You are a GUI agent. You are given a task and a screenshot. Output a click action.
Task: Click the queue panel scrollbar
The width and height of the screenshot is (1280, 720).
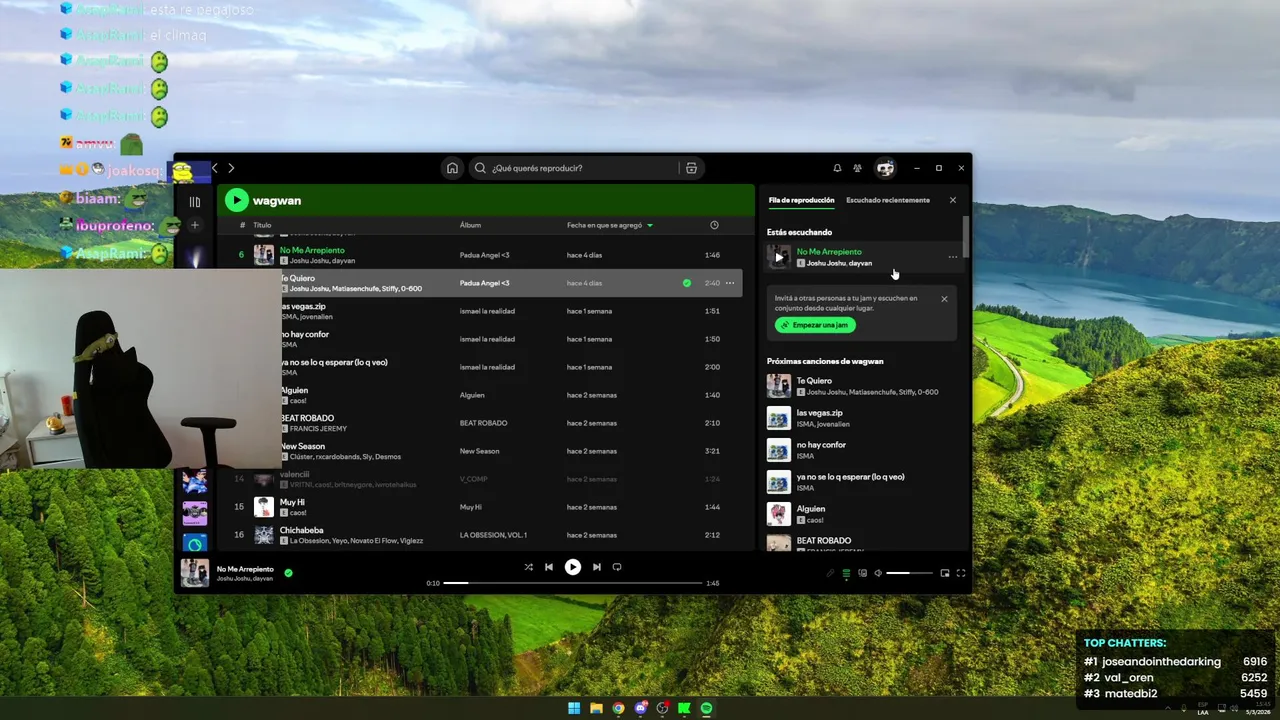tap(966, 236)
